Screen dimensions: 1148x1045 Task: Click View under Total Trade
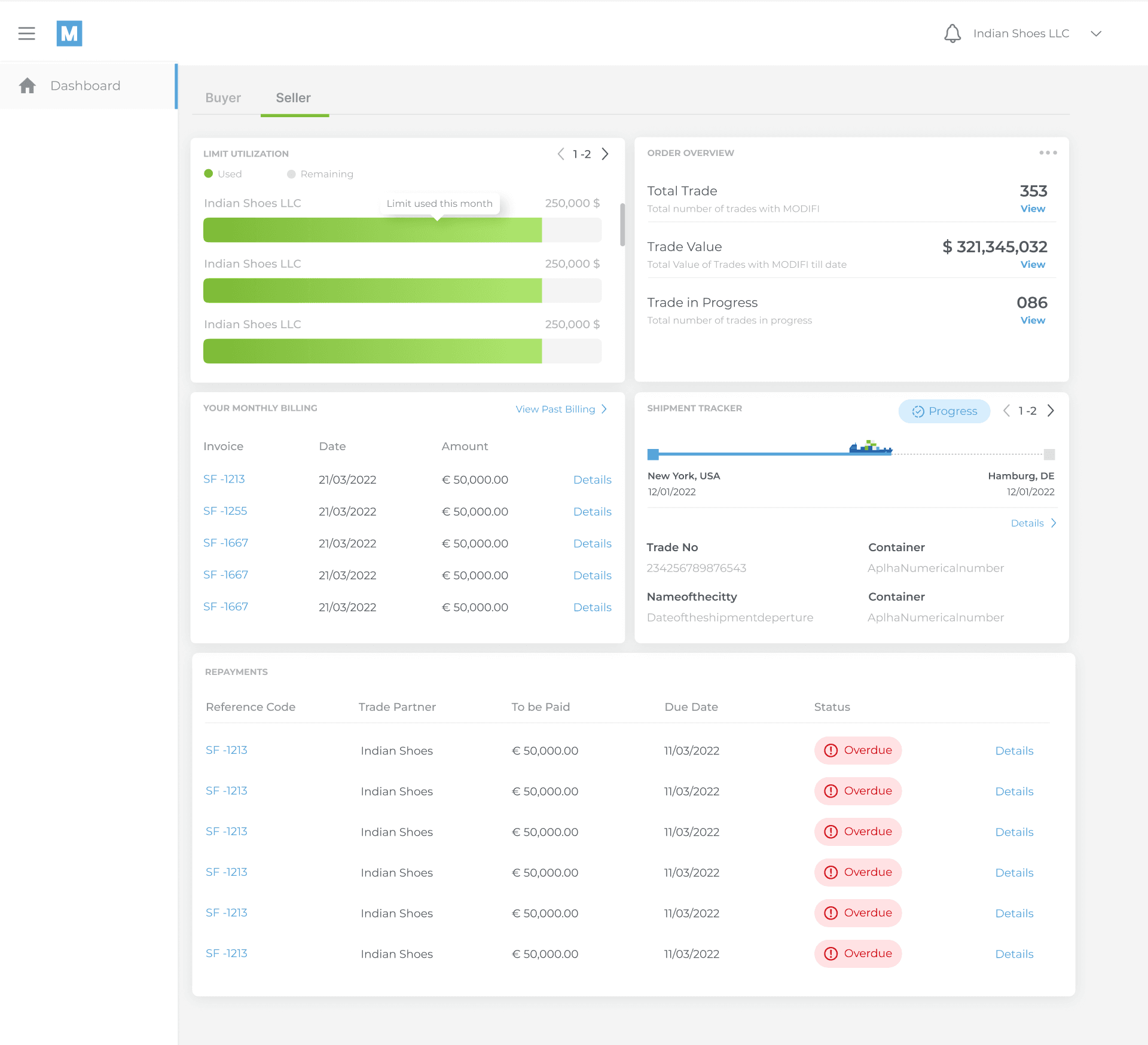(1033, 209)
